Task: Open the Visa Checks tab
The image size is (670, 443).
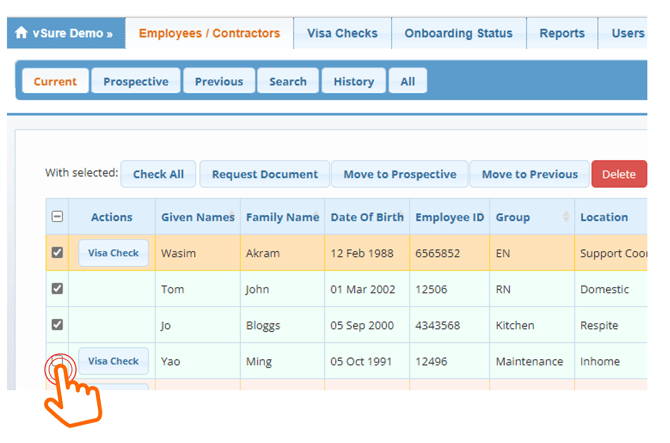Action: tap(342, 33)
